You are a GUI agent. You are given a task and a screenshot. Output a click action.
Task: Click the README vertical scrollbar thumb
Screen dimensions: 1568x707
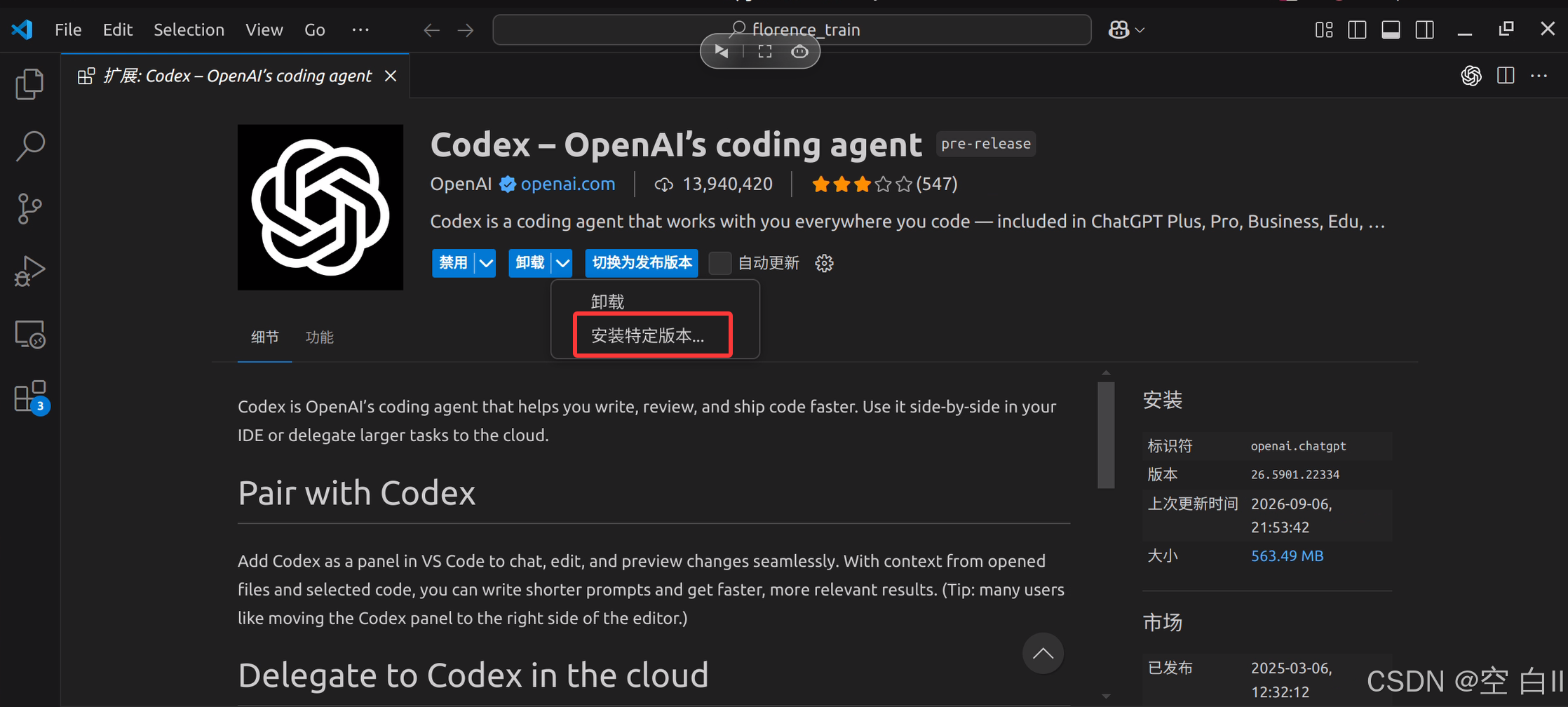click(1106, 435)
